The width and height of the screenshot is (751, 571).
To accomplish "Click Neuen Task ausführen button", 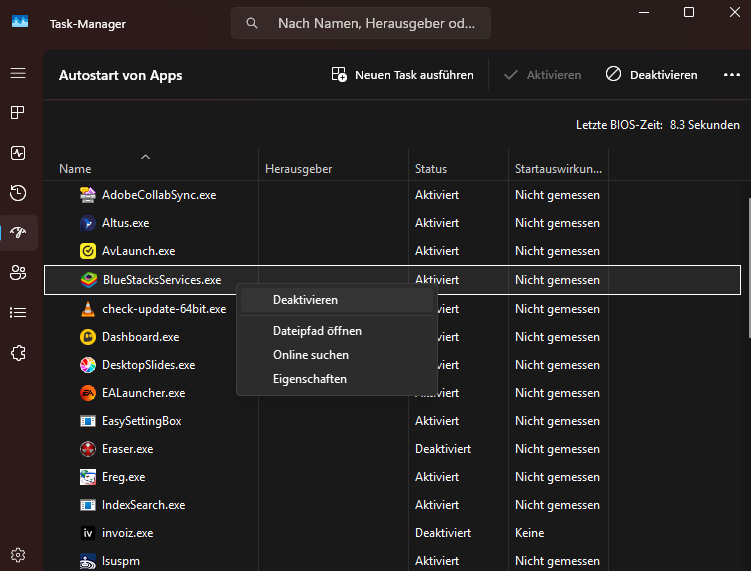I will point(402,75).
